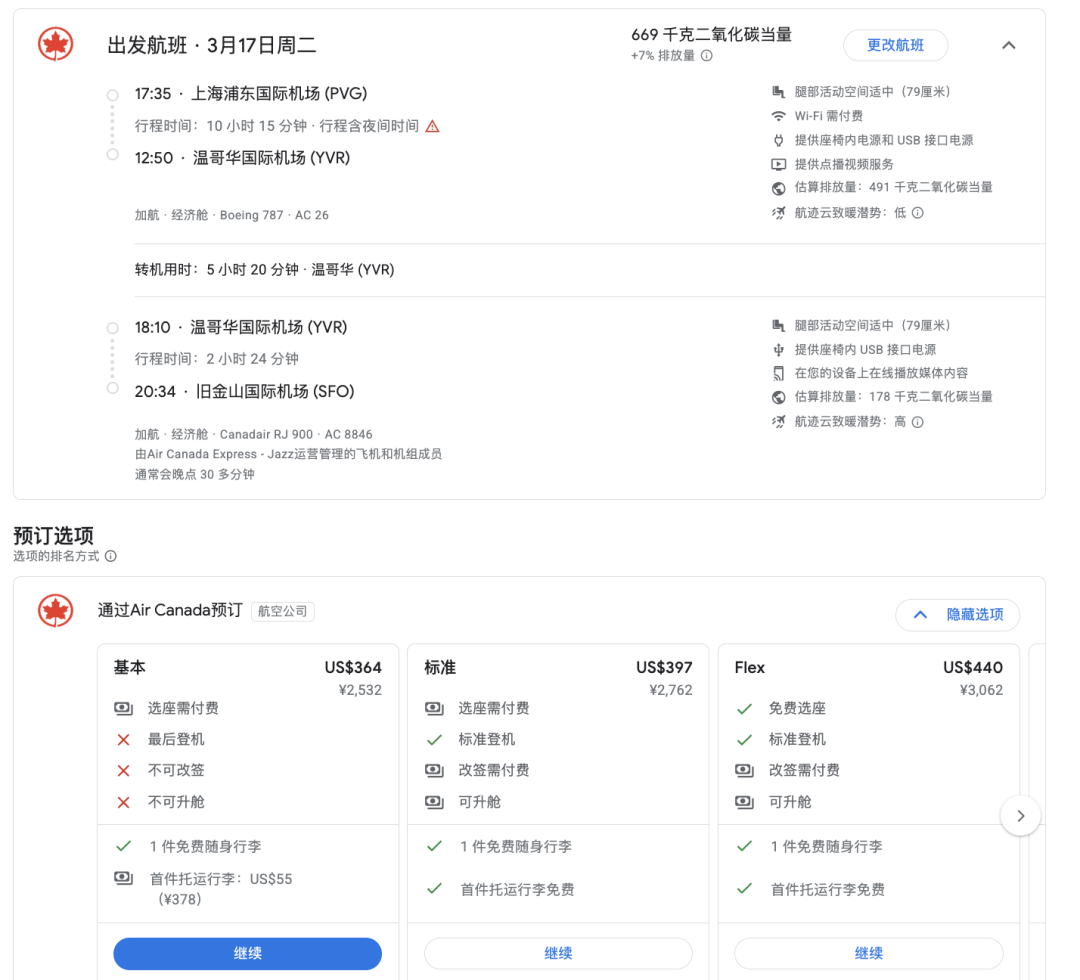Click 更改航班 button

pos(895,45)
